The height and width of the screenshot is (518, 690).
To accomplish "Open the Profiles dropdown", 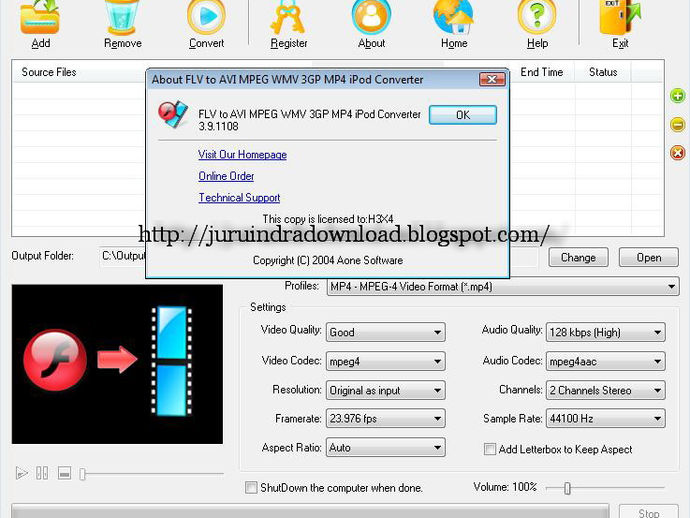I will (503, 287).
